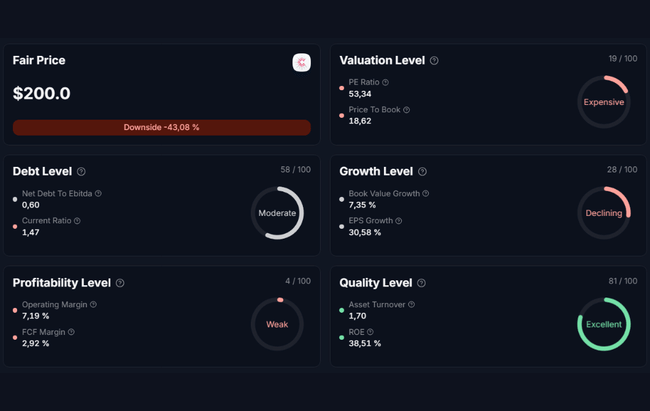Click the Current Ratio info icon
This screenshot has height=411, width=650.
coord(77,220)
